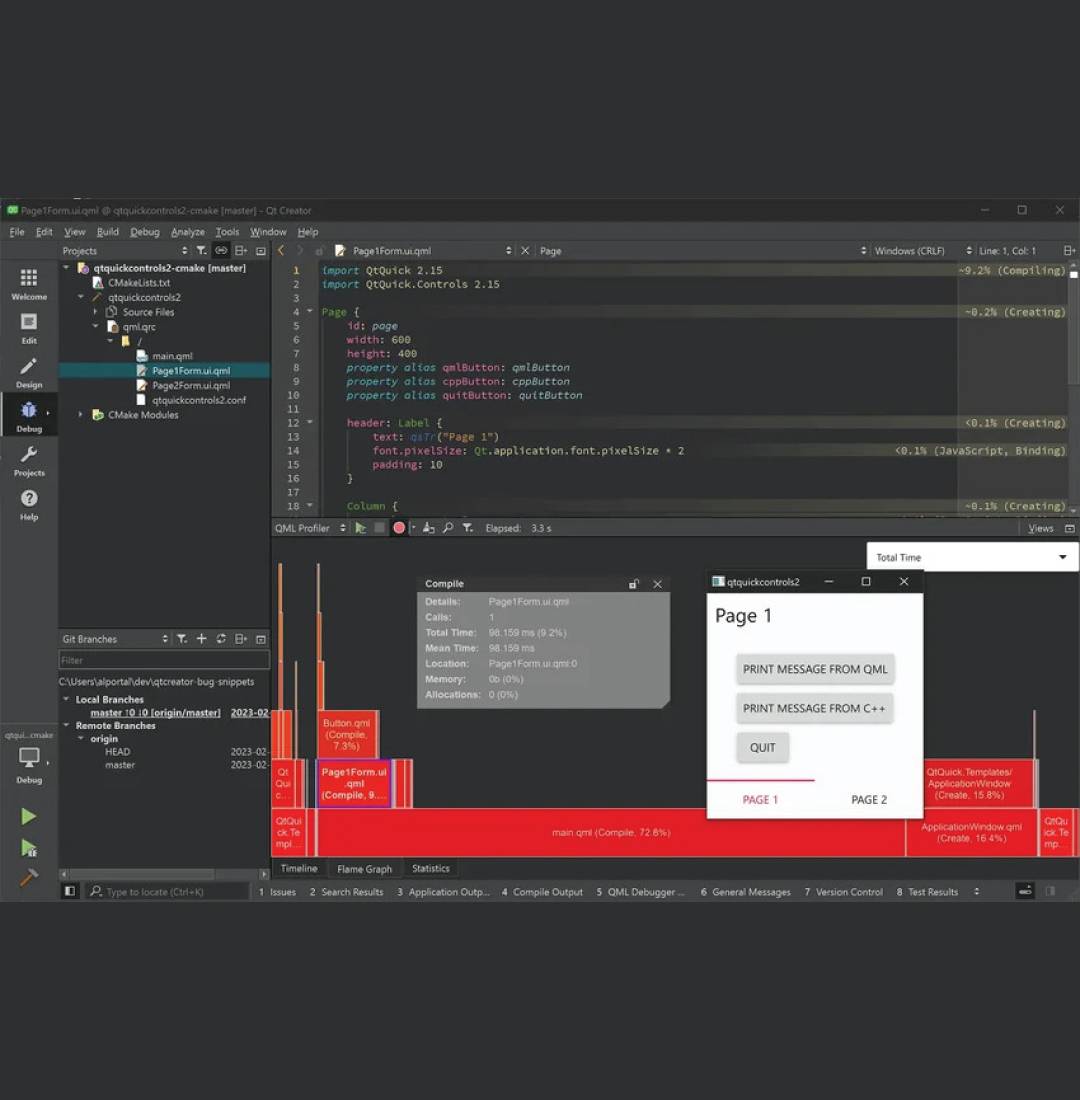
Task: Refresh the Git Branches list
Action: [x=221, y=639]
